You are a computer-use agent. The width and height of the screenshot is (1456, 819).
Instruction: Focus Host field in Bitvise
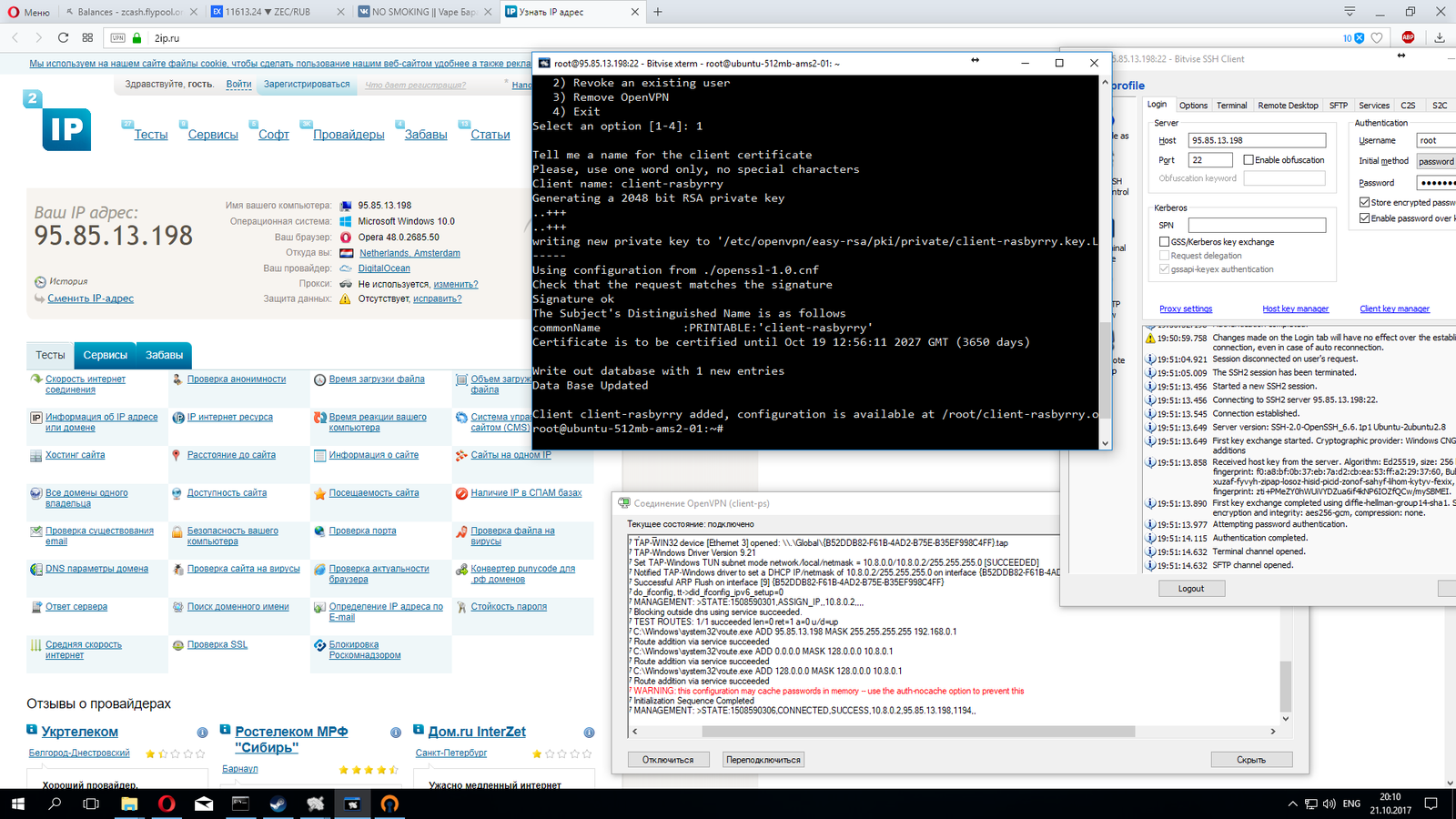1257,140
